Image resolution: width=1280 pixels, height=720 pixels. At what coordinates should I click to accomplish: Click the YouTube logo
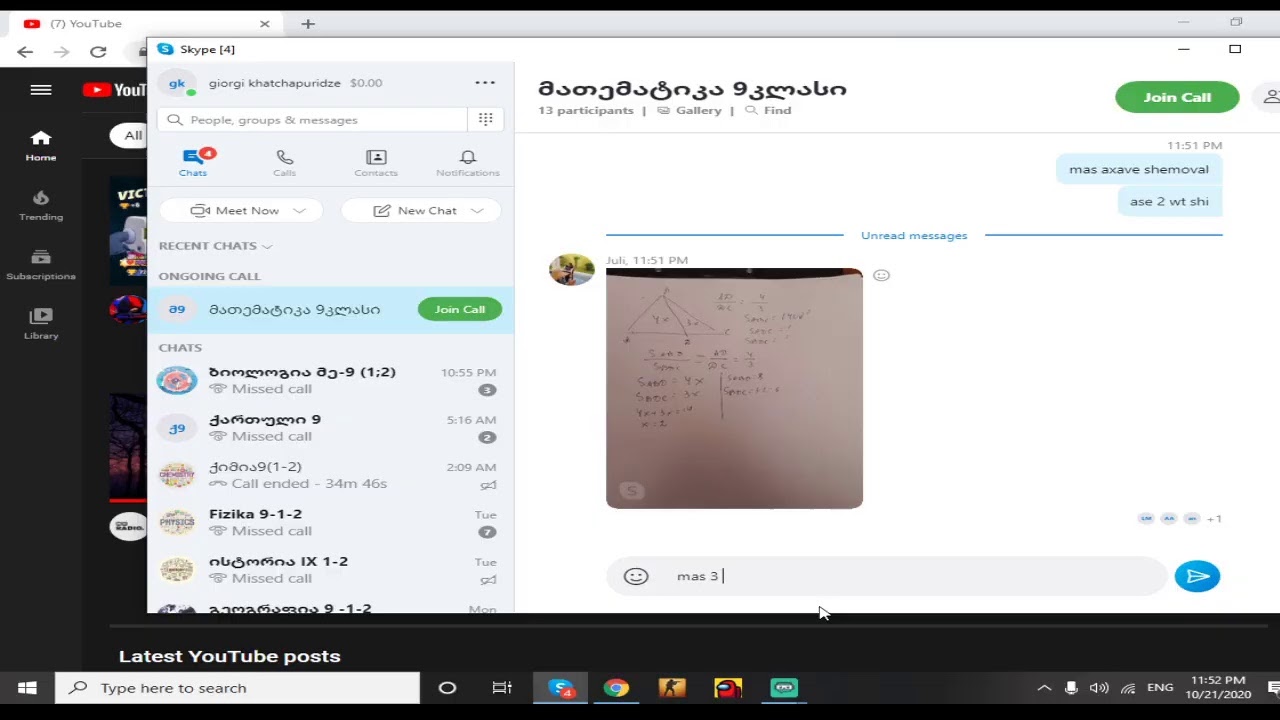pyautogui.click(x=115, y=90)
